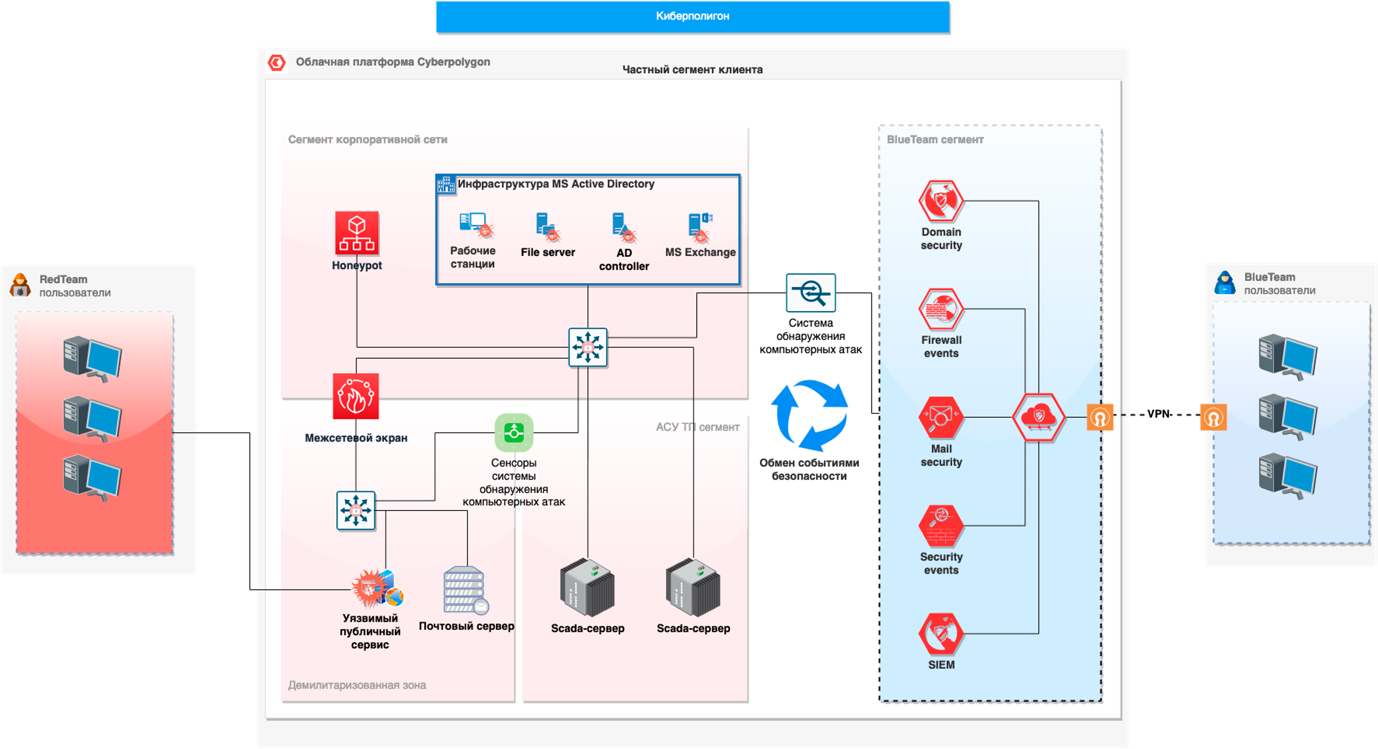Select the Honeypot text label
Screen dimensions: 1378x749
(357, 266)
